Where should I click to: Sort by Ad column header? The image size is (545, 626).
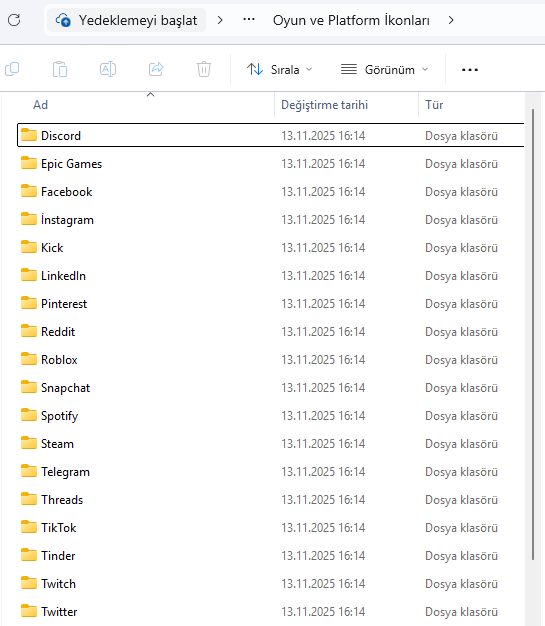coord(40,105)
